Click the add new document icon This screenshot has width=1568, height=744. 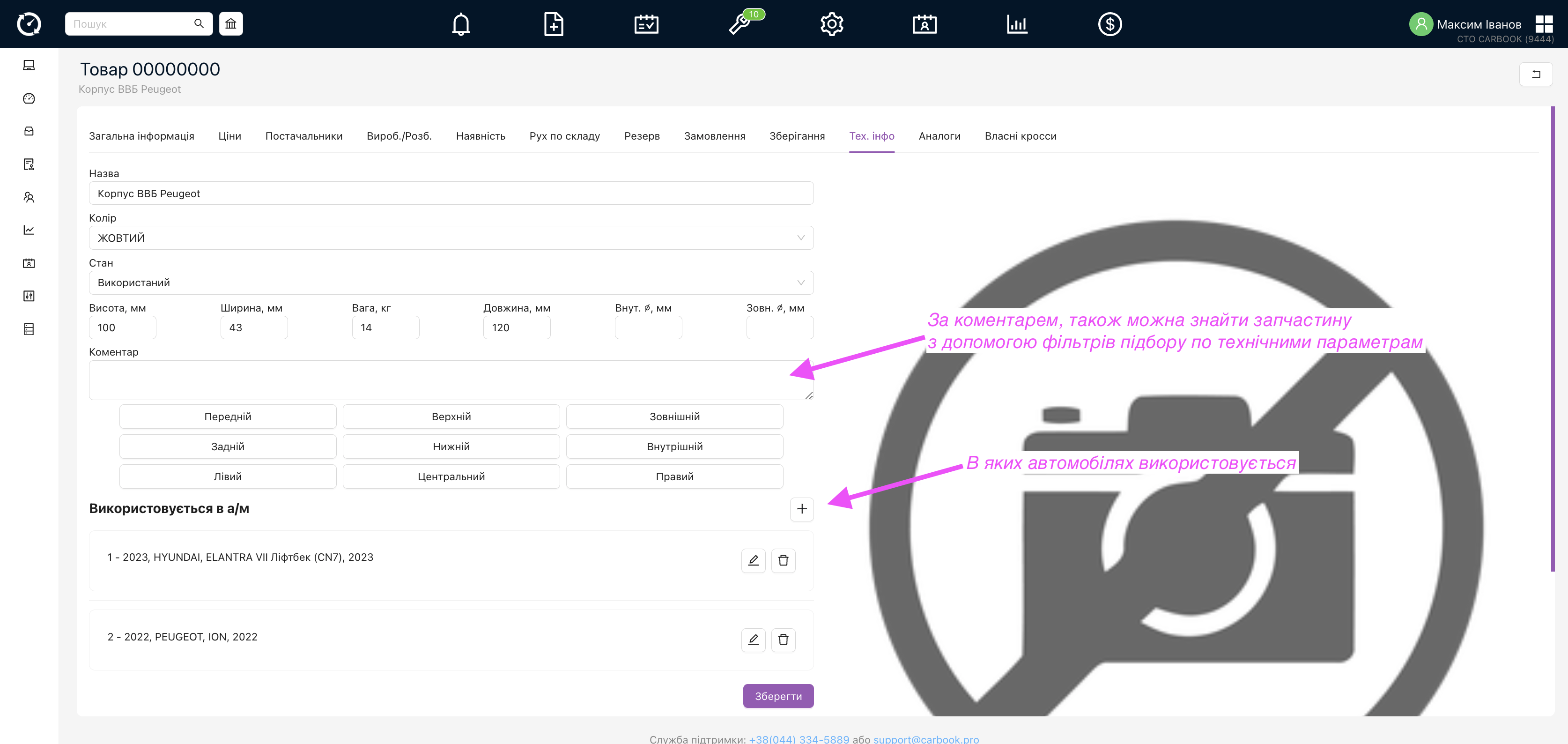tap(553, 24)
